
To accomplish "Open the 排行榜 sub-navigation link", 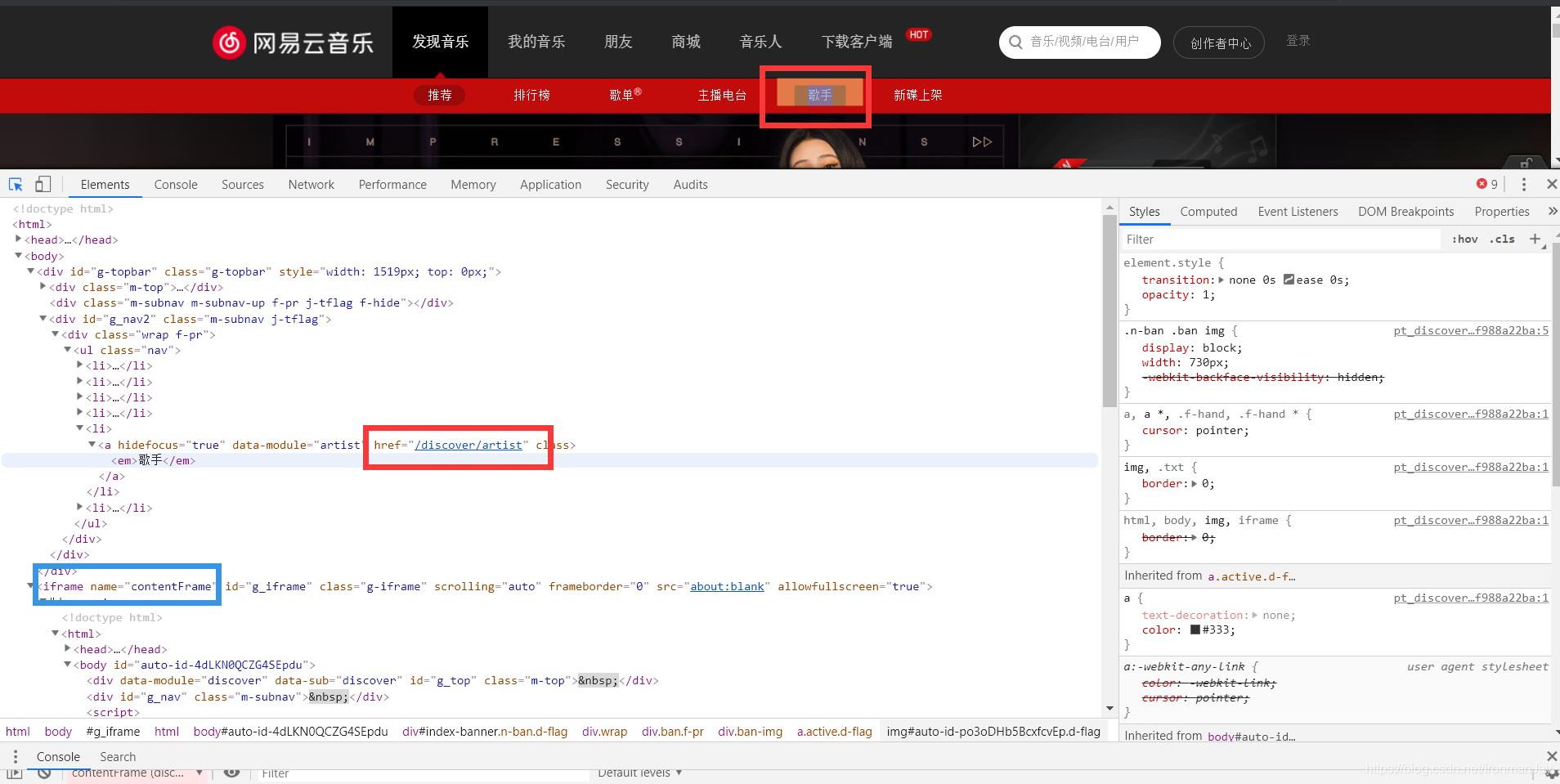I will (531, 95).
